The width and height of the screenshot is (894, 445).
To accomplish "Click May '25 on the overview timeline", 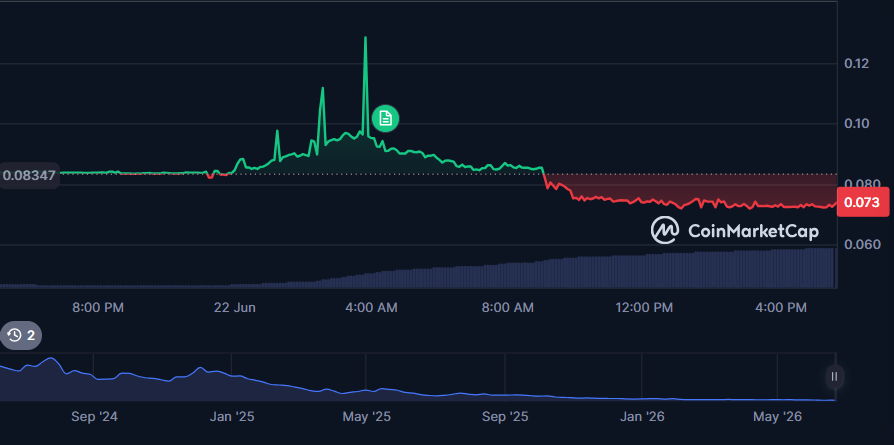I will tap(367, 417).
